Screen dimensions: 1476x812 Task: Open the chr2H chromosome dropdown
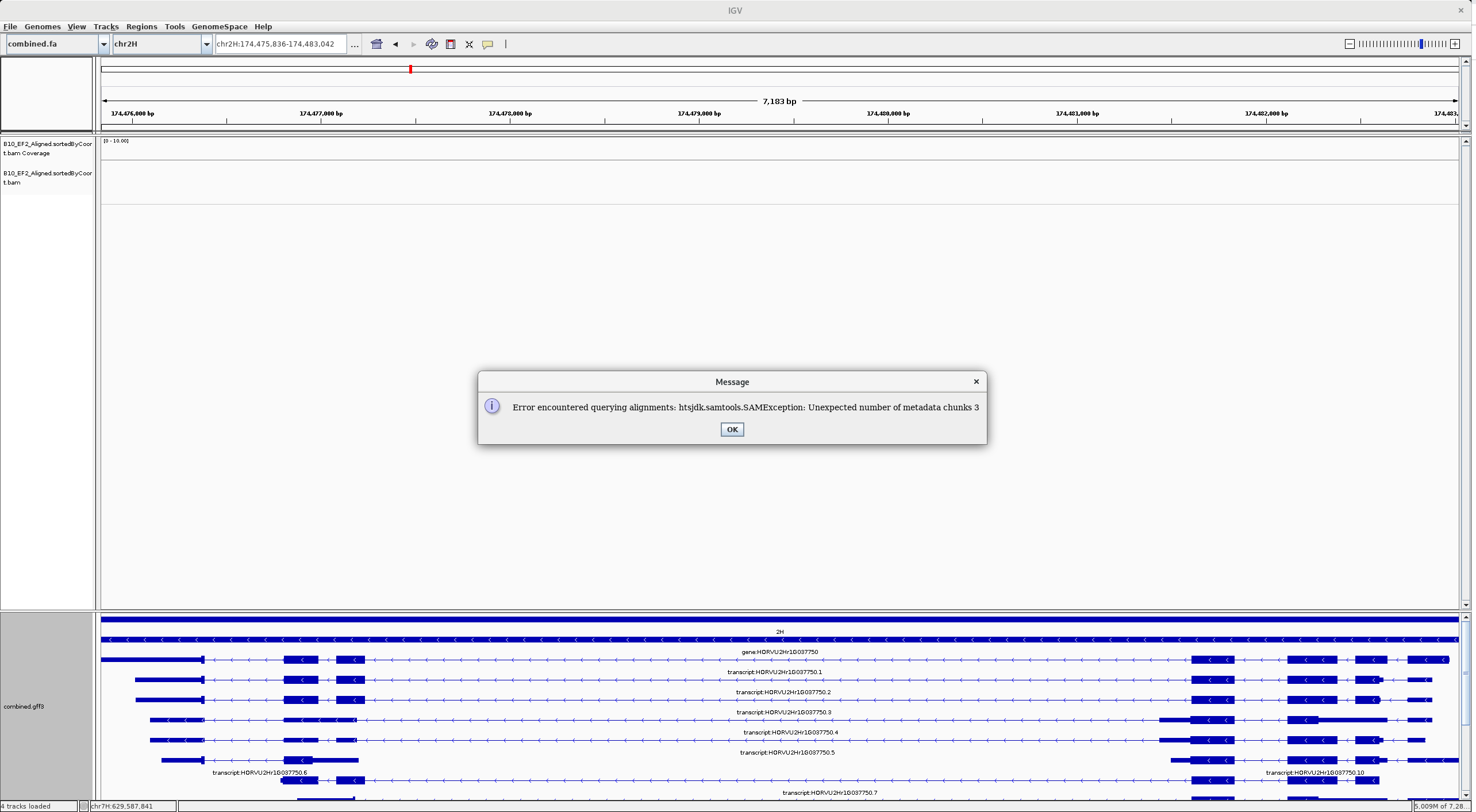point(206,44)
